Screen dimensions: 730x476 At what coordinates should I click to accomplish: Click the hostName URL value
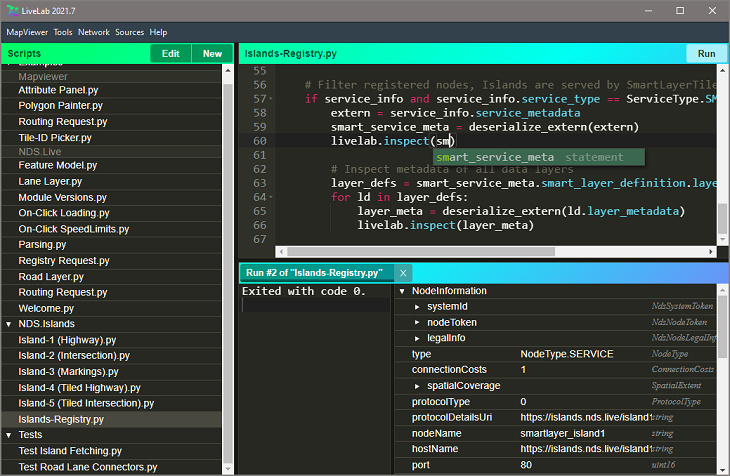coord(586,449)
